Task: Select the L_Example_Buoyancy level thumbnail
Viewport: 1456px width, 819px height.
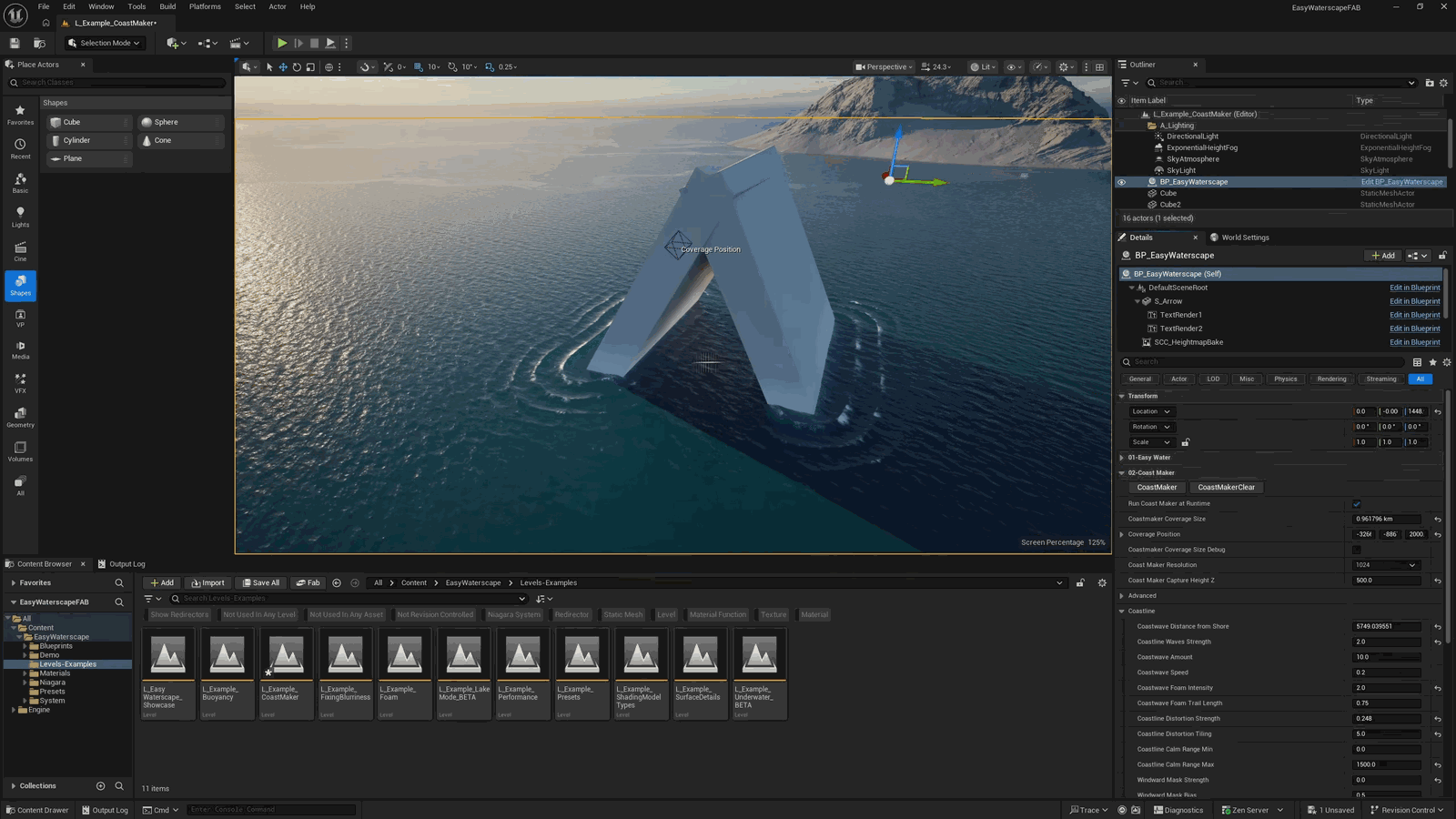Action: (227, 673)
